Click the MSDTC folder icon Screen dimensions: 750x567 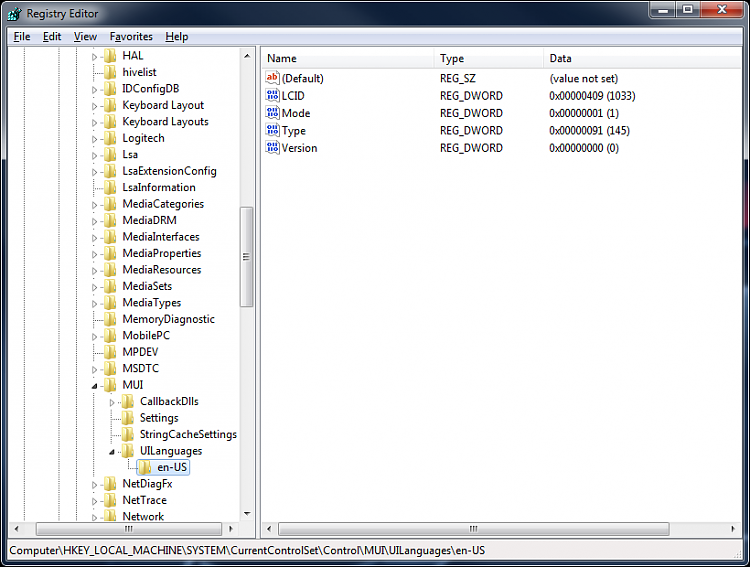point(110,368)
